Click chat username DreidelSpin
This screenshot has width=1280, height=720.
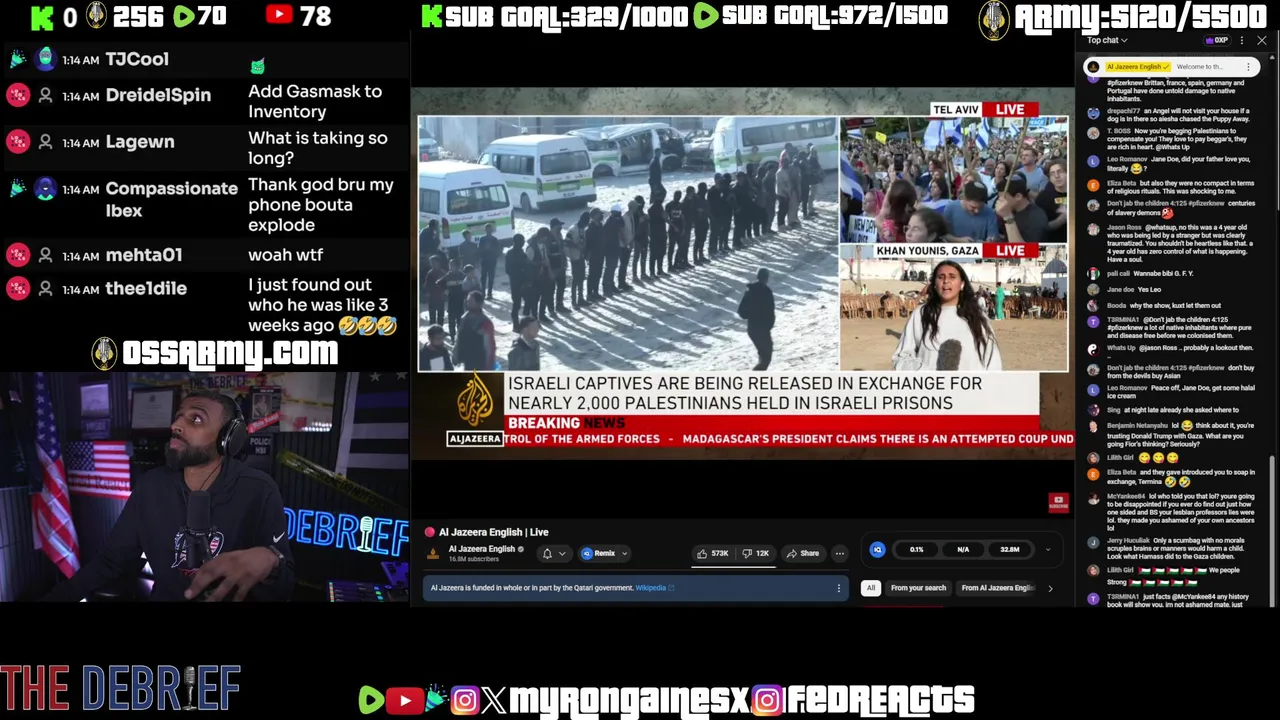(x=158, y=95)
